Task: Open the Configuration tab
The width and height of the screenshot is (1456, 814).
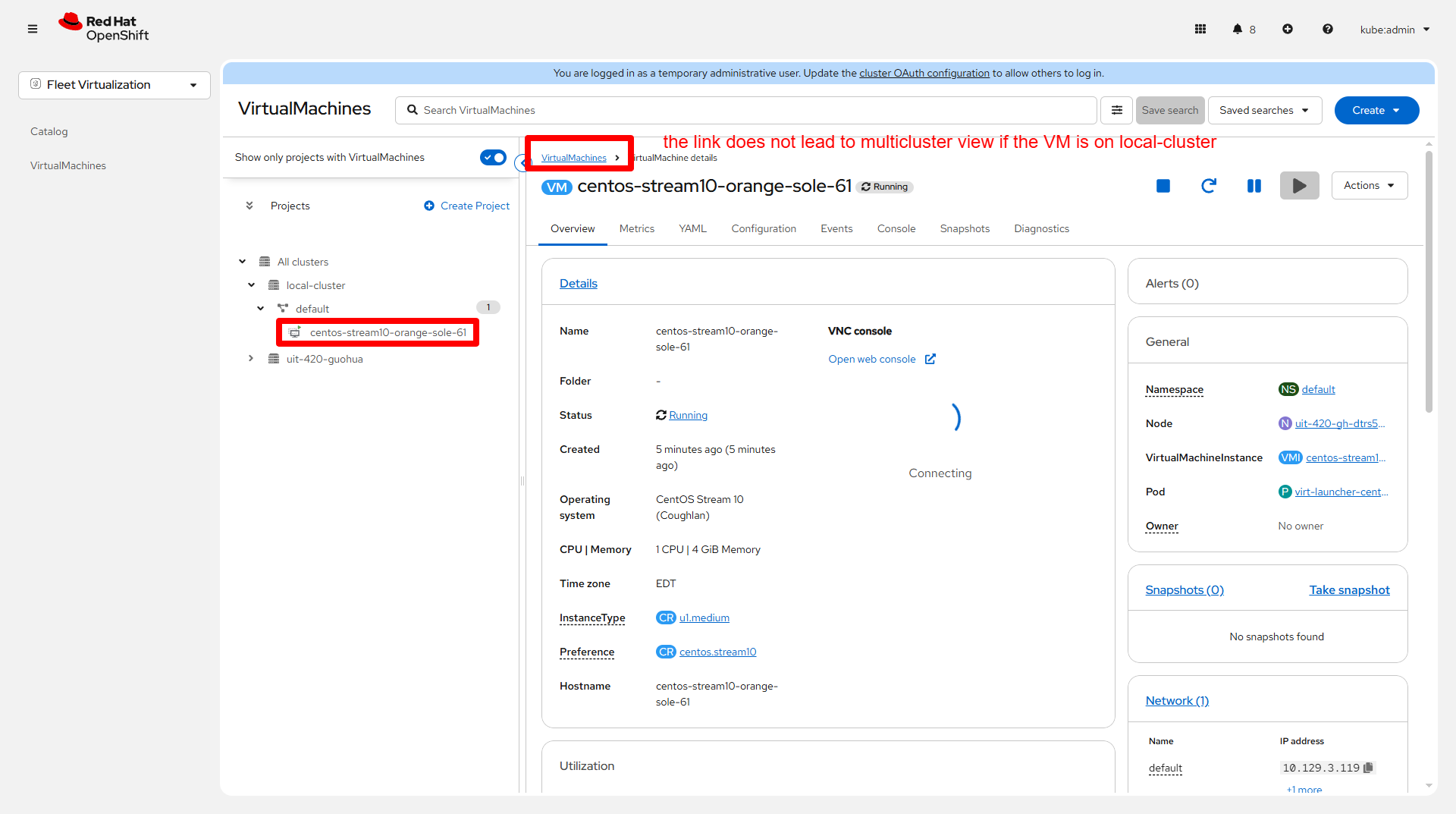Action: (x=764, y=229)
